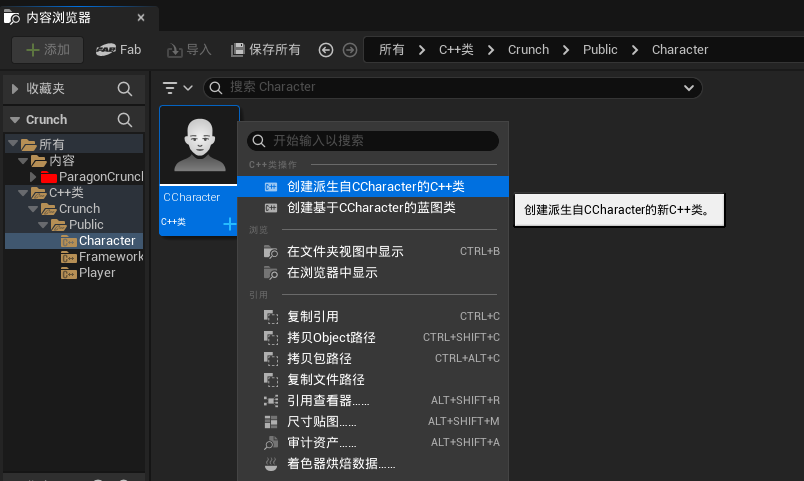Screen dimensions: 804x481
Task: Choose 在文件夹视图中显示
Action: 373,251
